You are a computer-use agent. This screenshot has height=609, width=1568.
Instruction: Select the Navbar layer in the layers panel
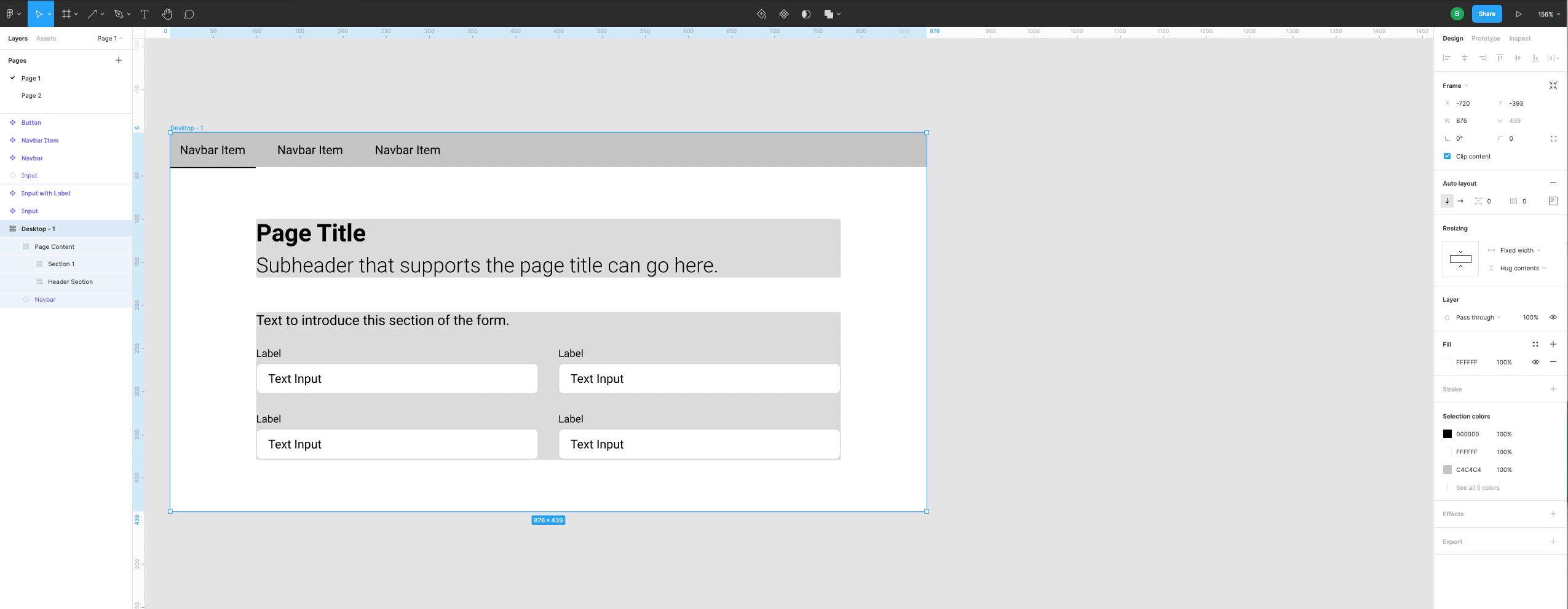pyautogui.click(x=44, y=299)
